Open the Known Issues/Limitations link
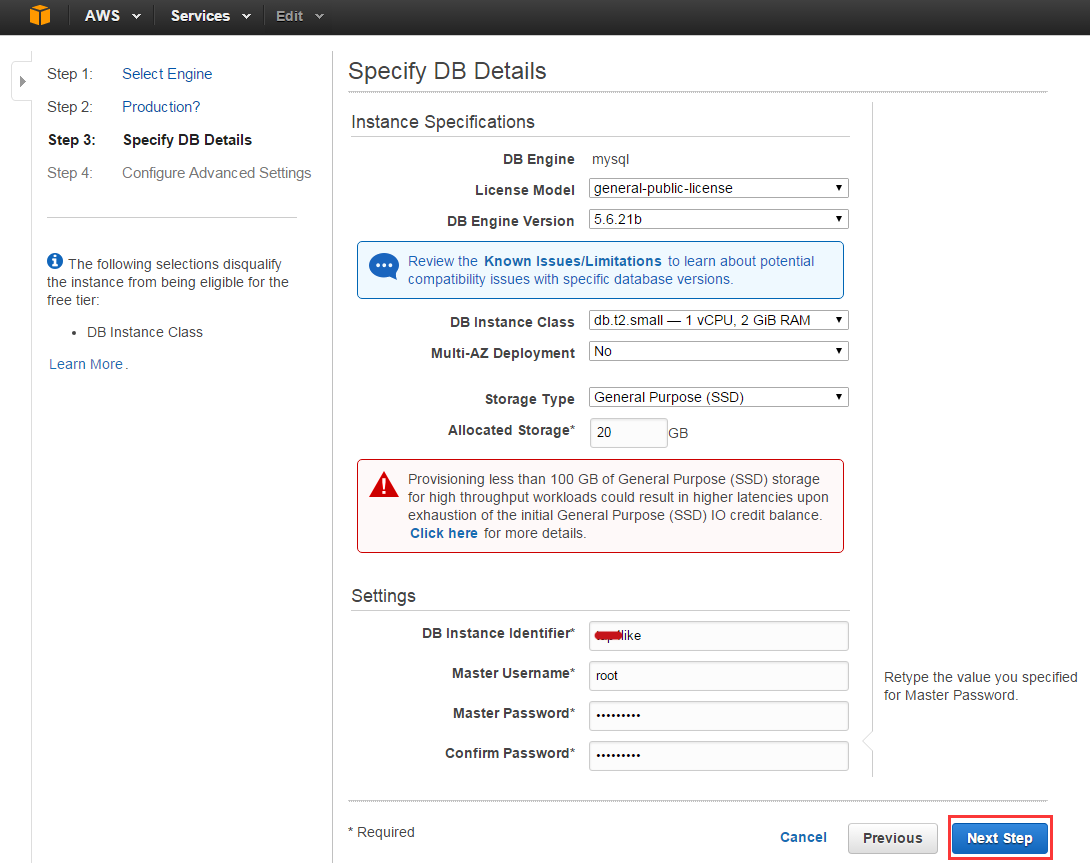Image resolution: width=1090 pixels, height=863 pixels. point(572,261)
